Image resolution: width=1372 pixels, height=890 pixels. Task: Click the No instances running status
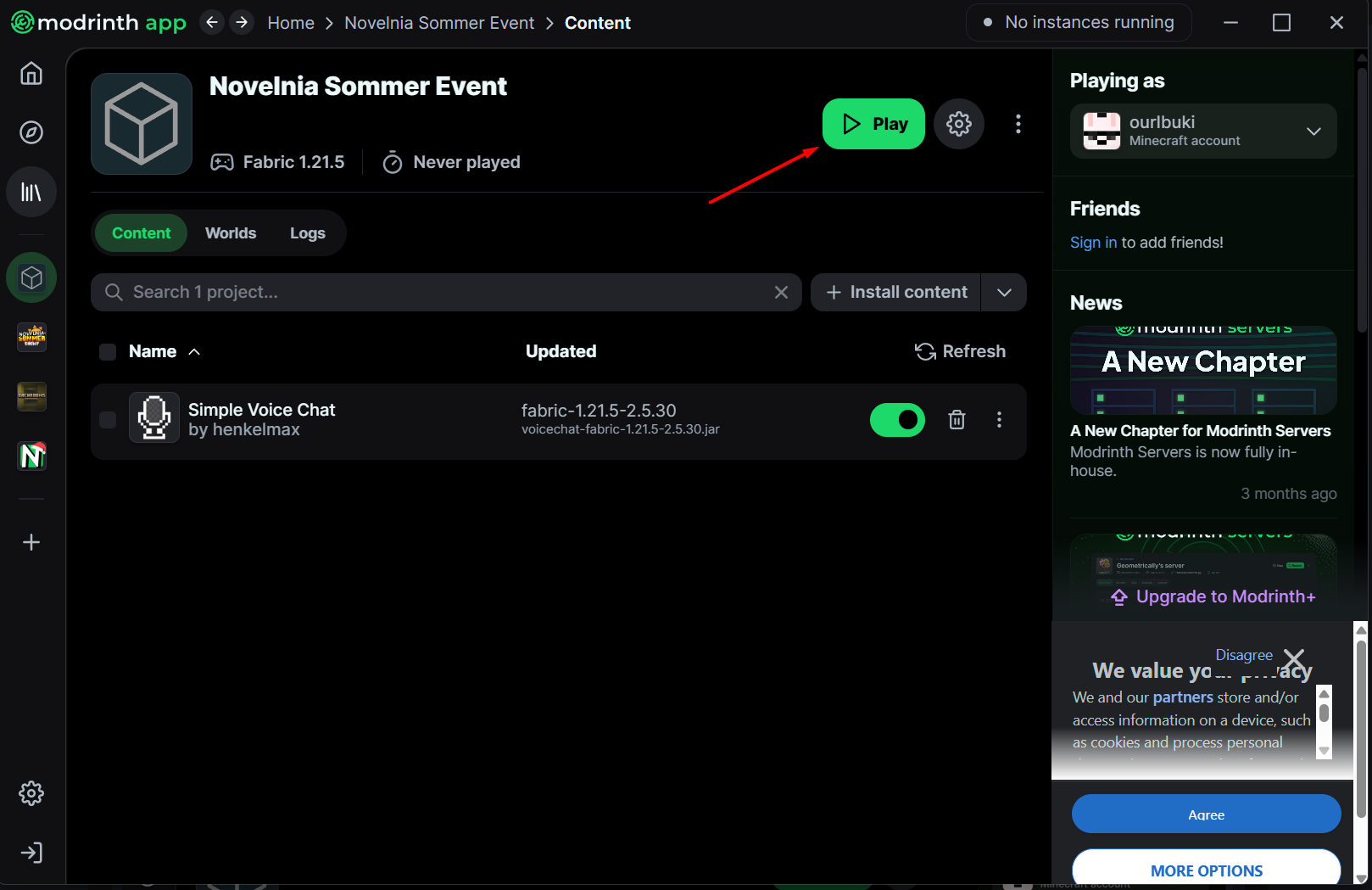1079,22
